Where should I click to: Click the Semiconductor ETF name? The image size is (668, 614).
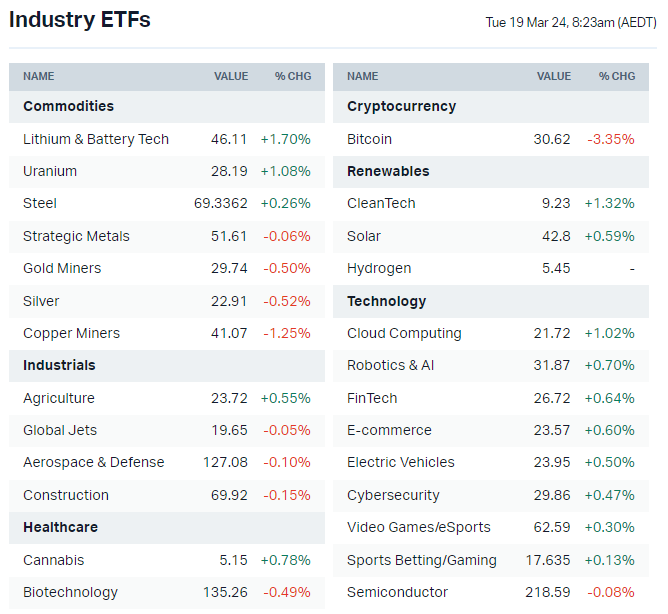397,592
